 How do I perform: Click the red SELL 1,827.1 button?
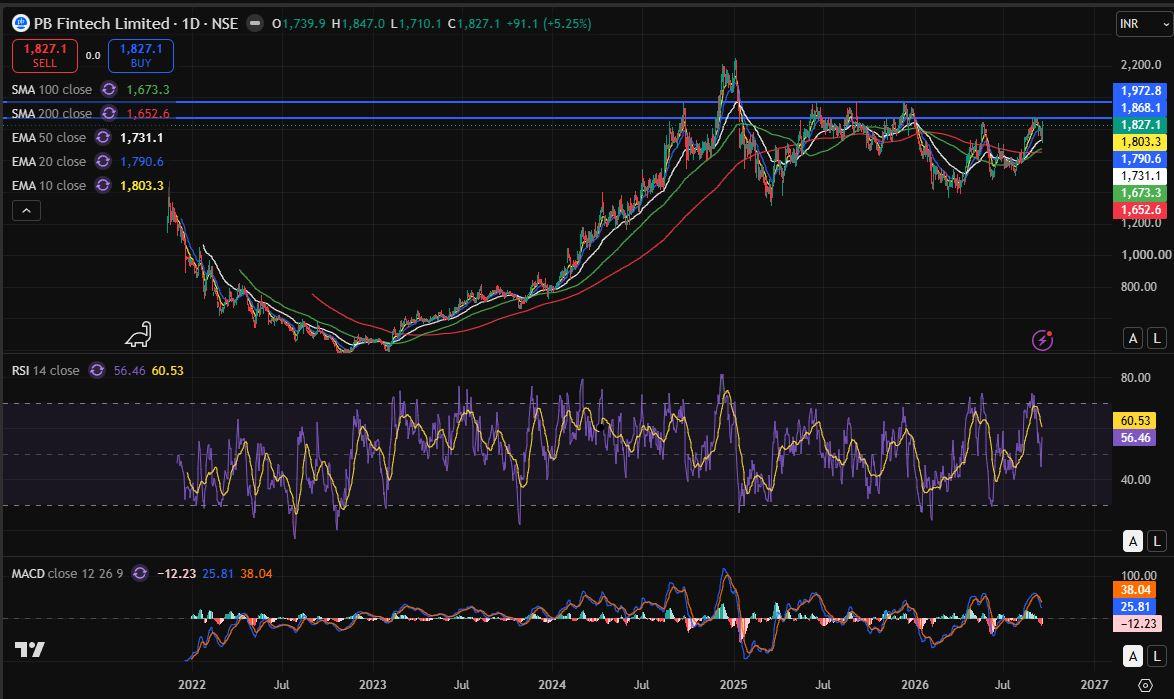[x=45, y=55]
